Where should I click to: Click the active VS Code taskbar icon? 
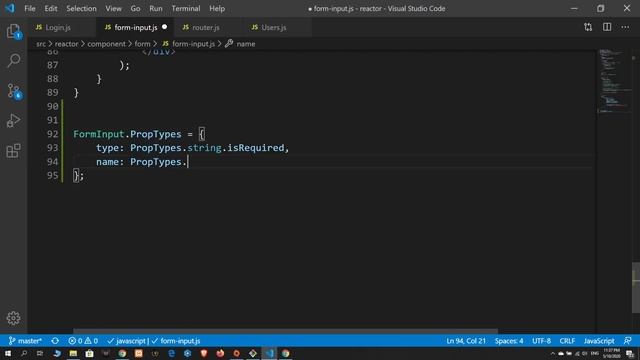coord(269,353)
